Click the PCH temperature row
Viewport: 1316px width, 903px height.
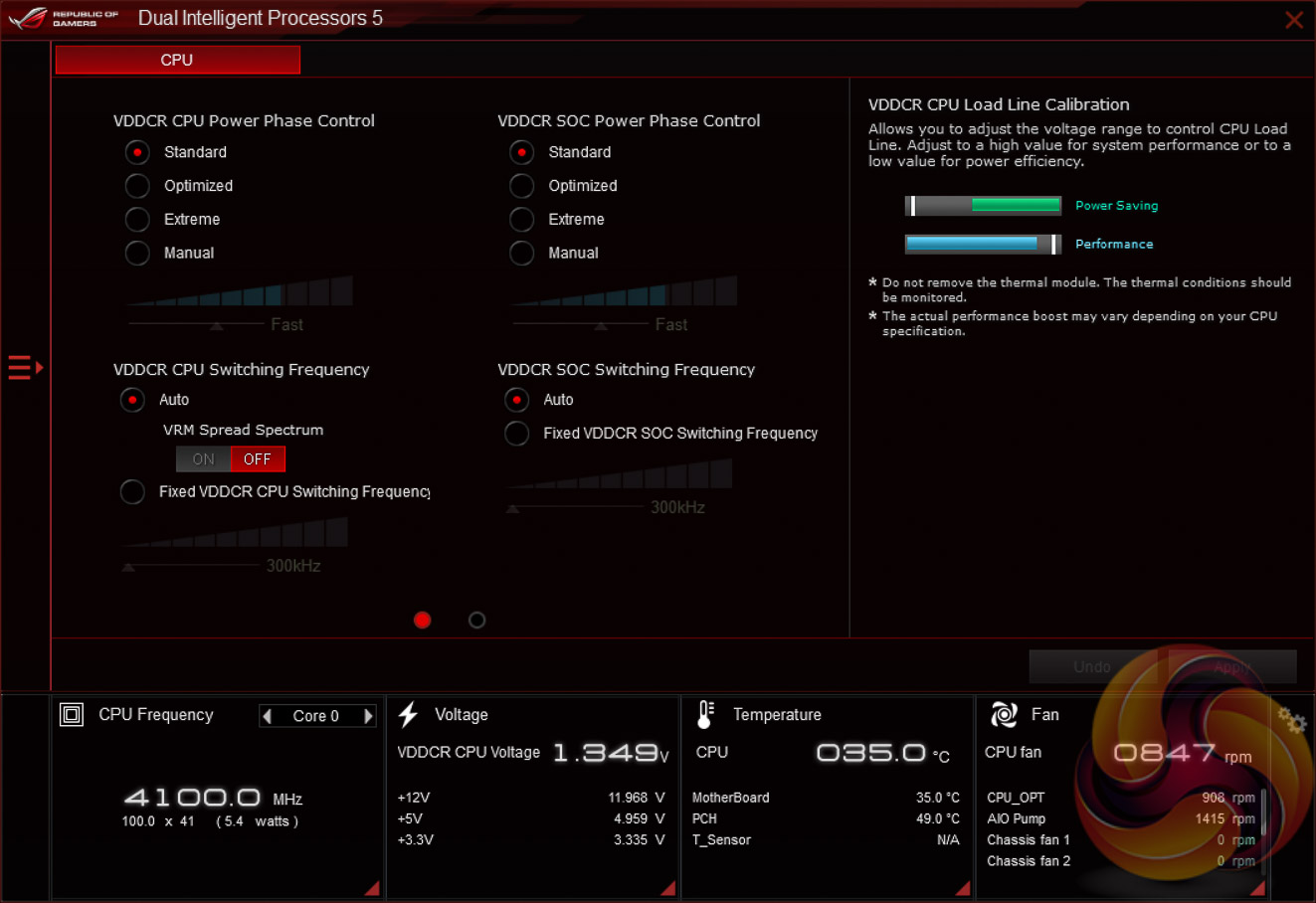click(827, 818)
